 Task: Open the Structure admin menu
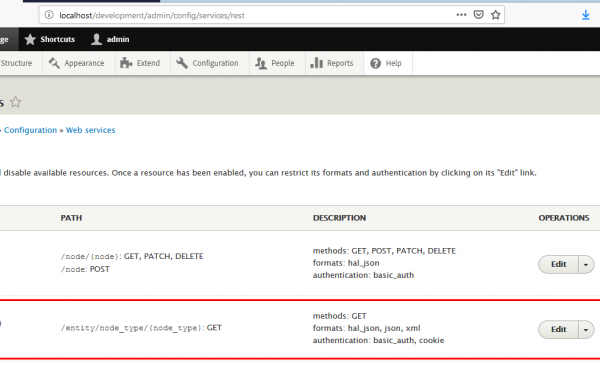coord(16,63)
